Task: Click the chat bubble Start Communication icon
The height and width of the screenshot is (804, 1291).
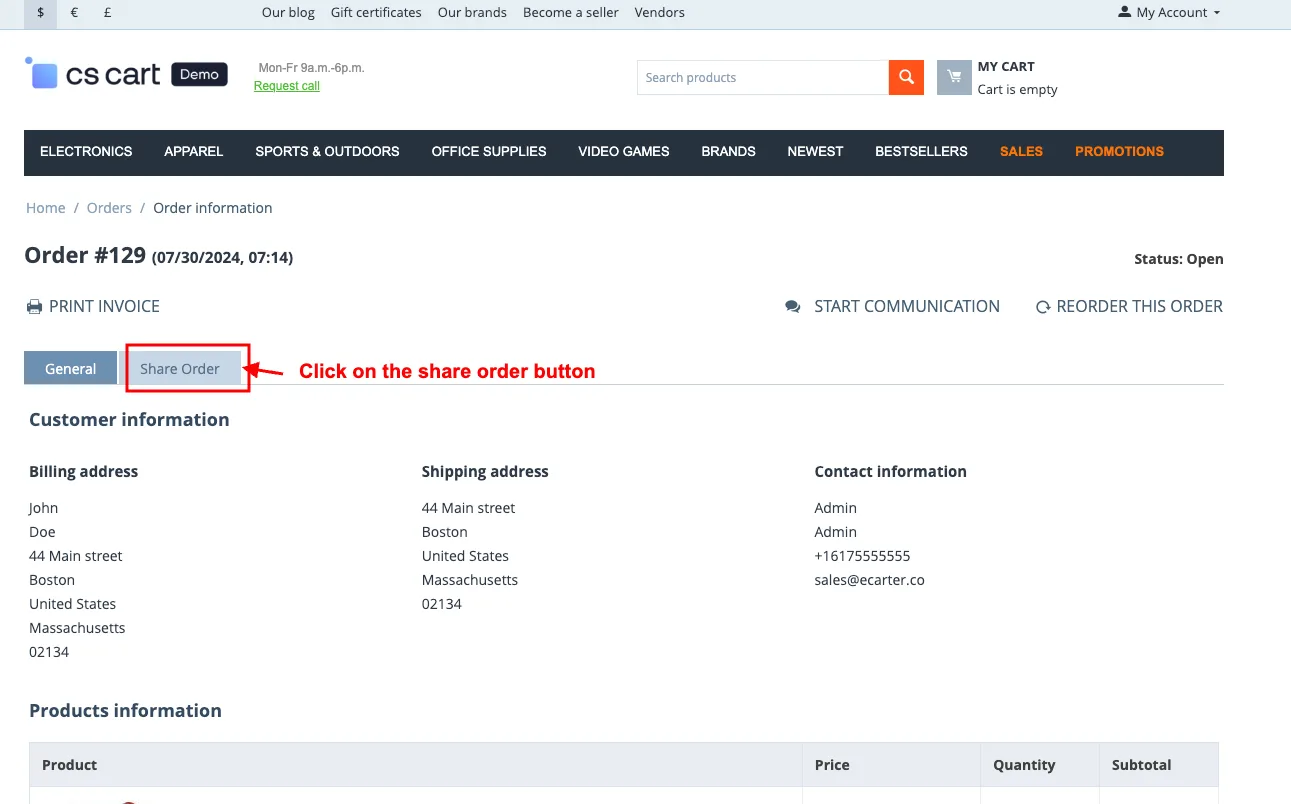Action: (793, 307)
